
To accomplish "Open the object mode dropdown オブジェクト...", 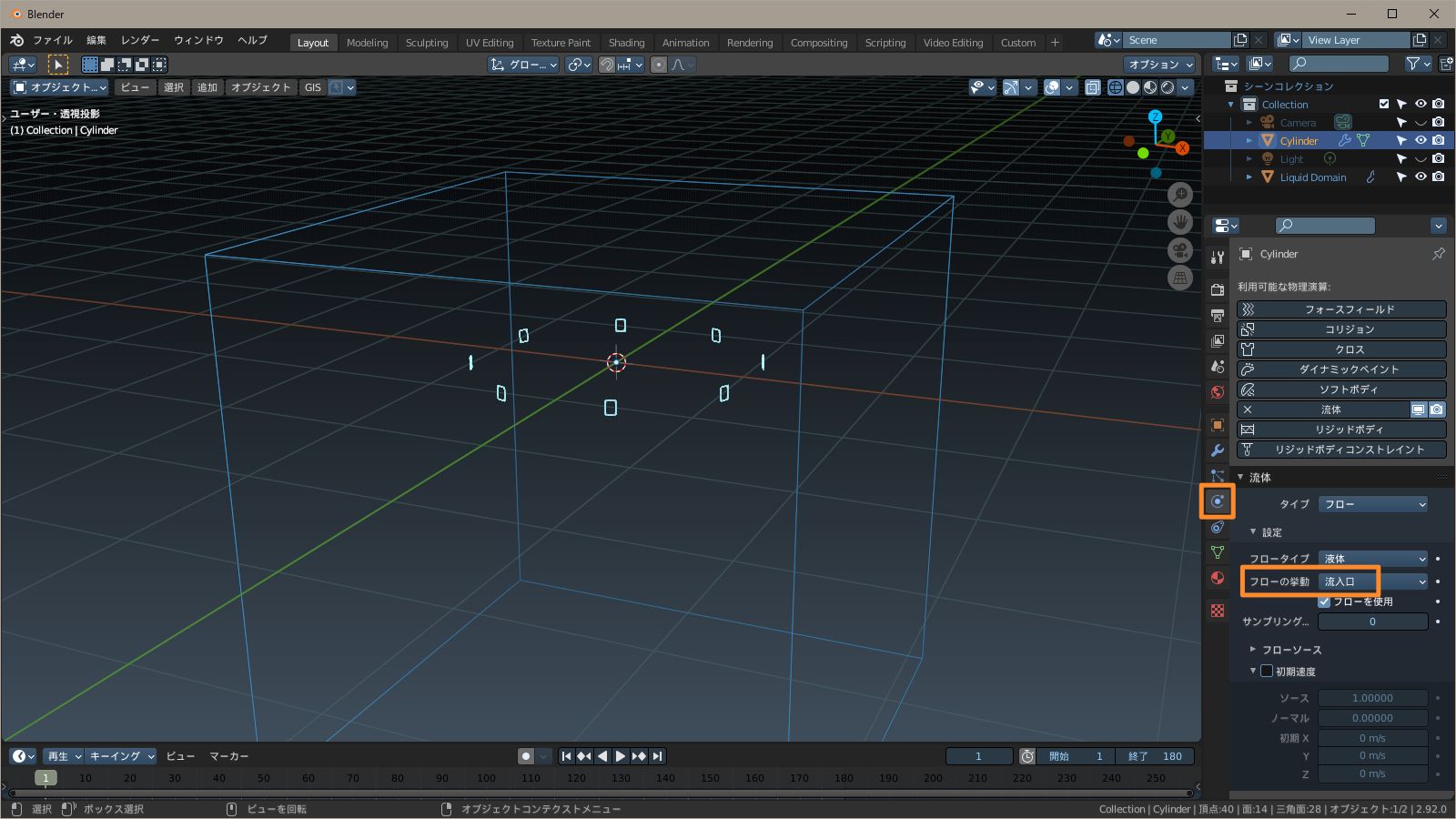I will [59, 87].
